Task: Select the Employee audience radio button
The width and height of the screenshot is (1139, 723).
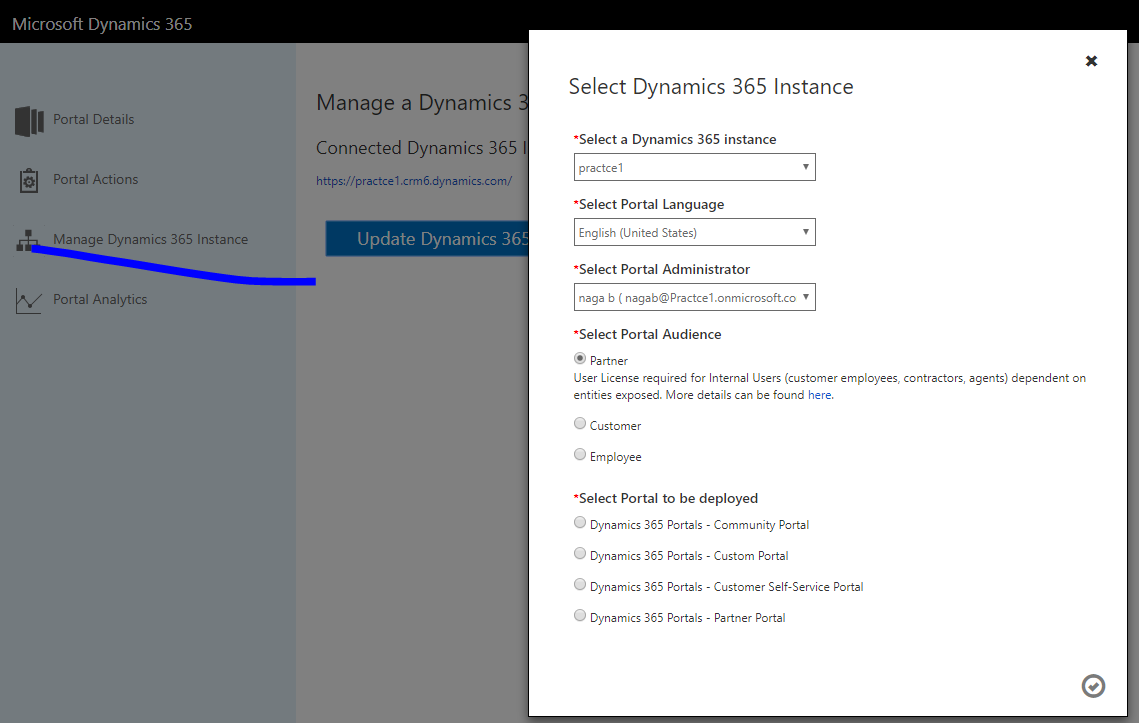Action: click(580, 454)
